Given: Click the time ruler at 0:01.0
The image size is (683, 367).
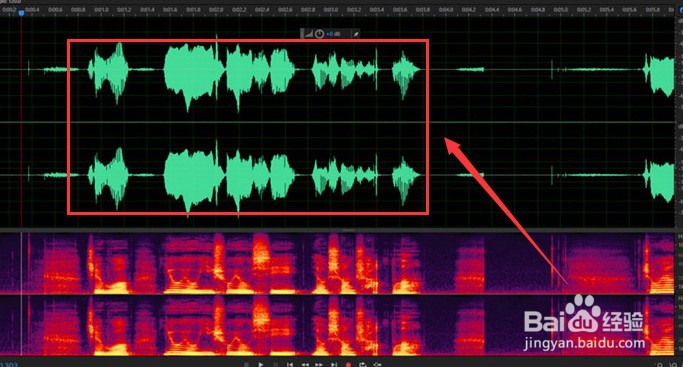Looking at the screenshot, I should coord(101,10).
